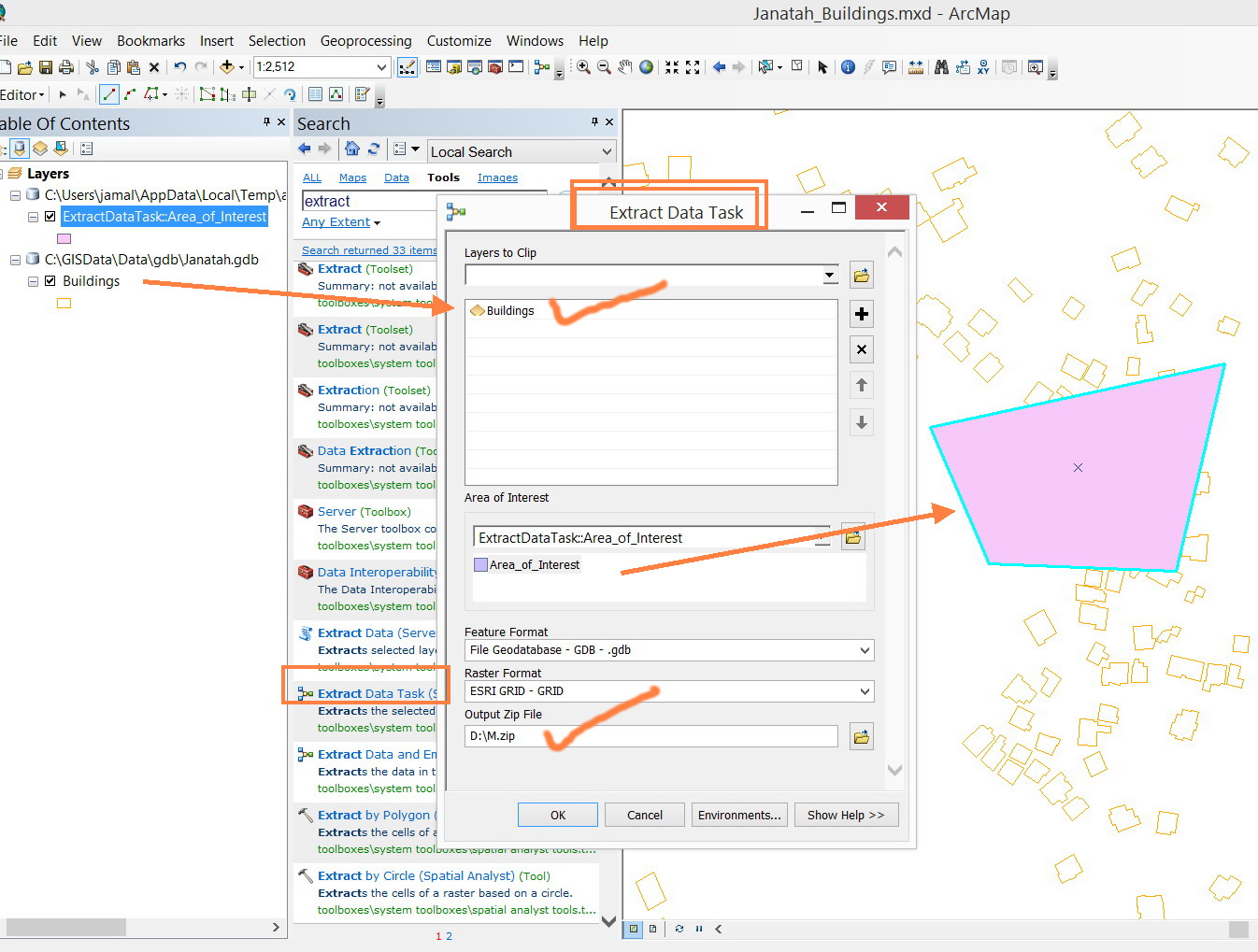This screenshot has height=952, width=1258.
Task: Click the pink Area_of_Interest symbol swatch
Action: [64, 239]
